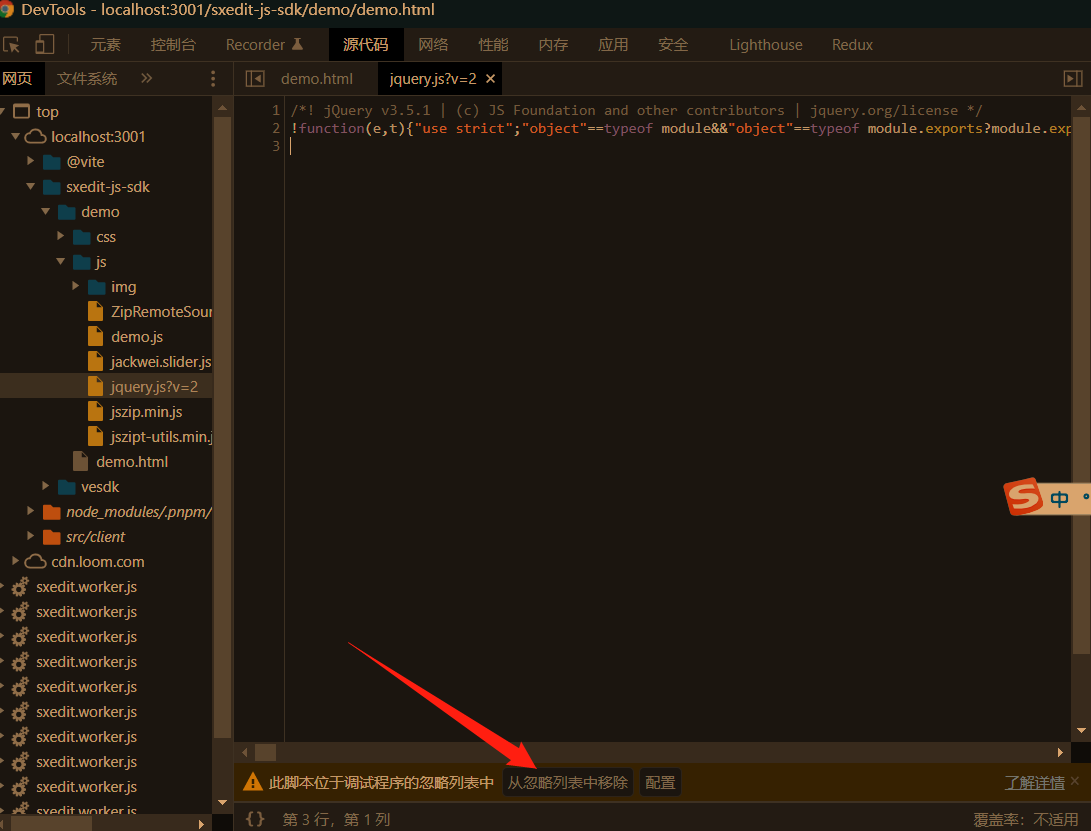Dismiss the ignore list warning bar
This screenshot has width=1091, height=831.
pyautogui.click(x=1075, y=781)
